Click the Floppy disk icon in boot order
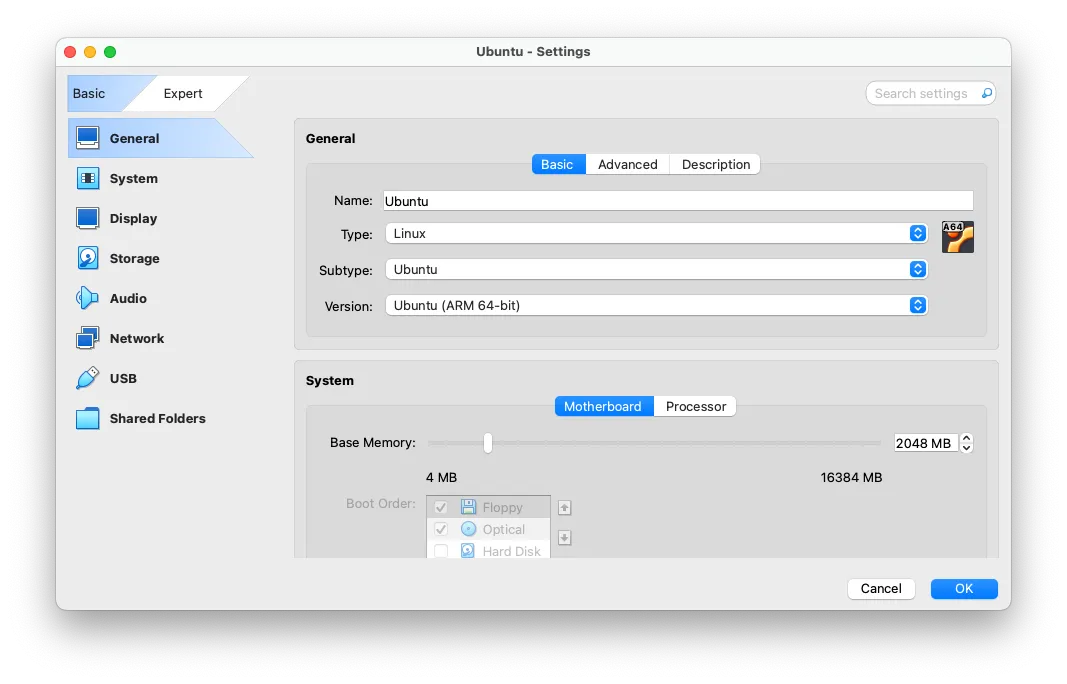The width and height of the screenshot is (1067, 684). (468, 507)
